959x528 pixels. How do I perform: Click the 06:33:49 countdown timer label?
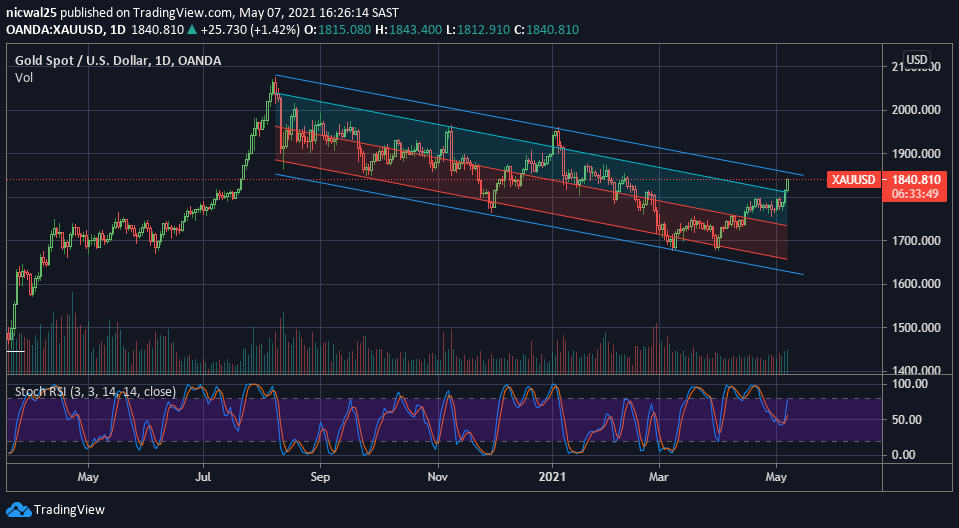coord(916,194)
